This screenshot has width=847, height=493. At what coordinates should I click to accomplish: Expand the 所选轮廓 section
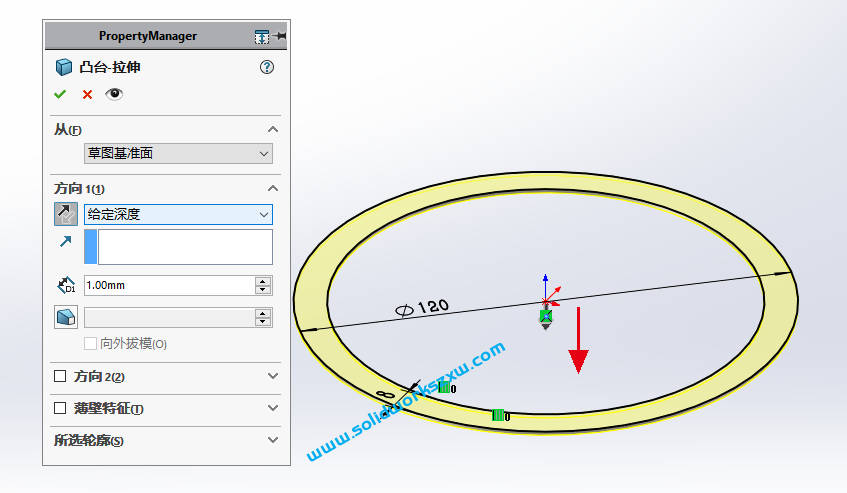tap(273, 440)
